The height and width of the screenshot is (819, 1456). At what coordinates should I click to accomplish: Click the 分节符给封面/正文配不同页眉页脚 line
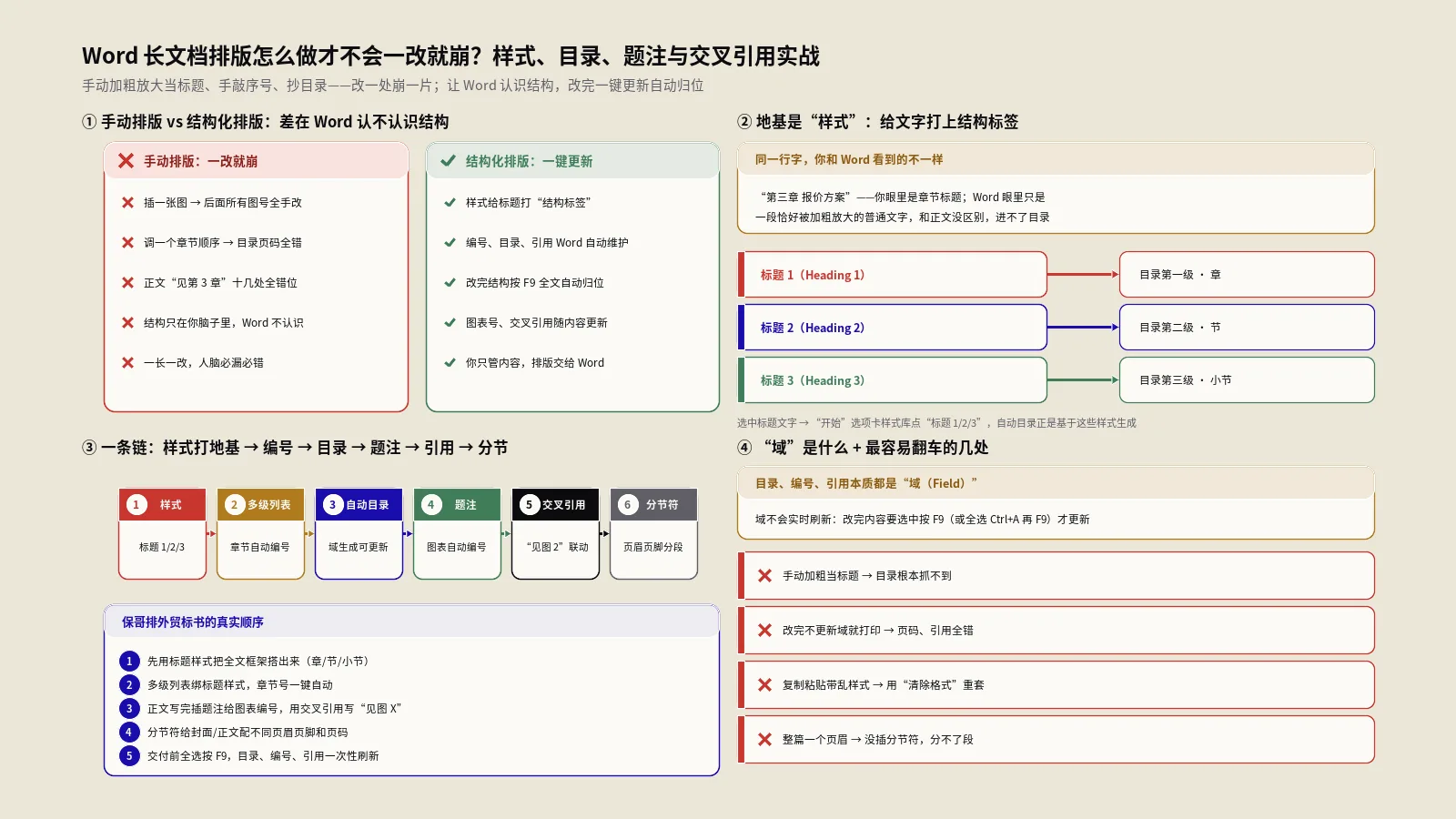pos(248,733)
